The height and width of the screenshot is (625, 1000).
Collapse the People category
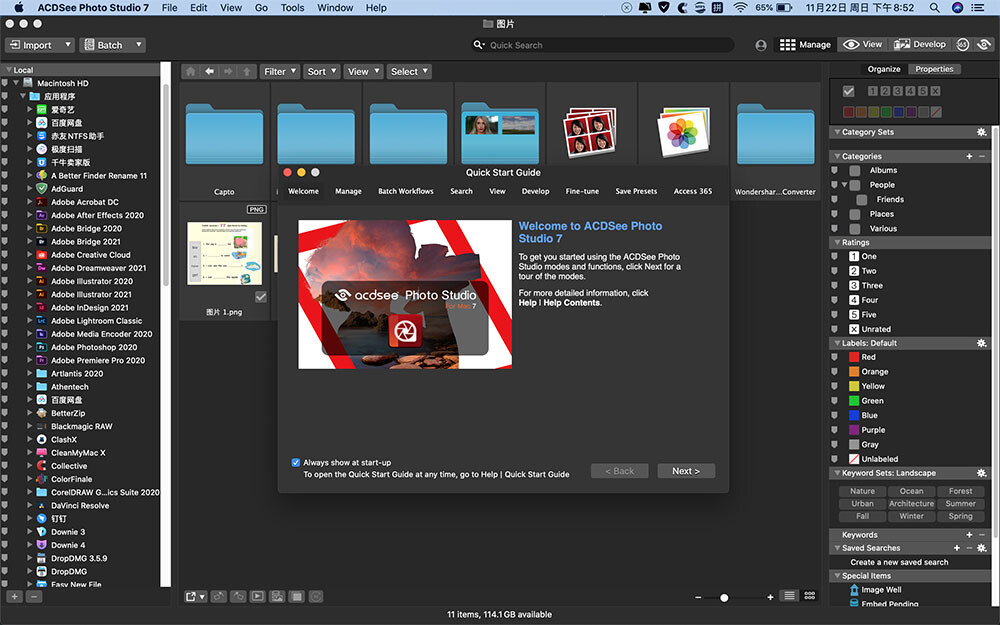click(x=844, y=185)
